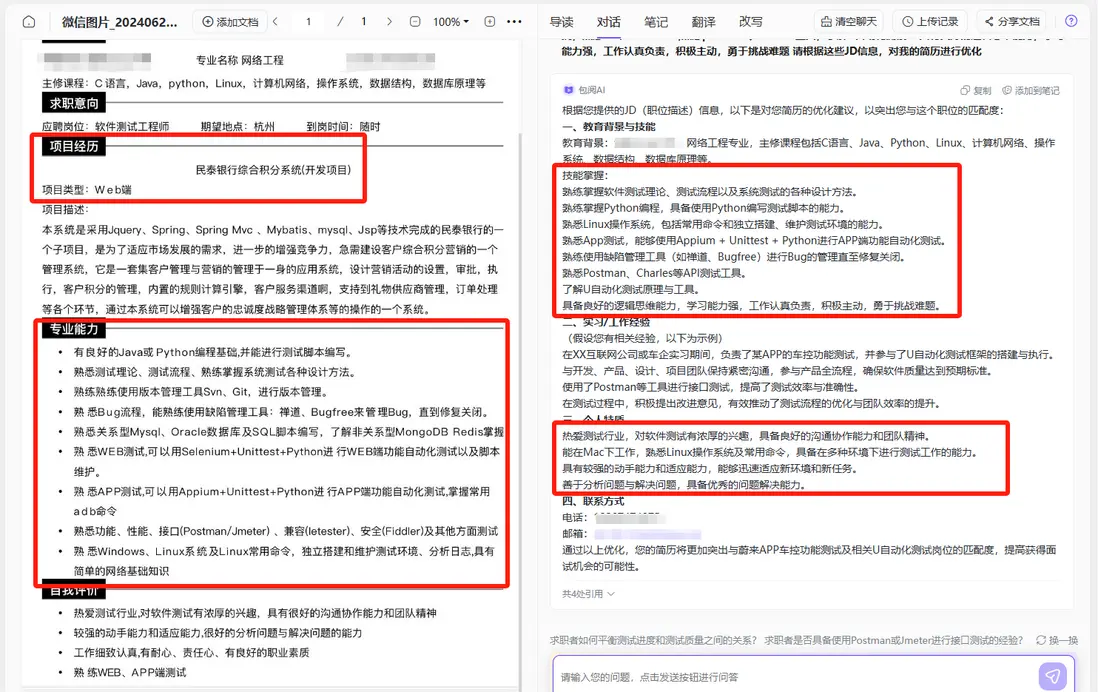Go to the next page arrow
Viewport: 1098px width, 692px height.
click(389, 22)
